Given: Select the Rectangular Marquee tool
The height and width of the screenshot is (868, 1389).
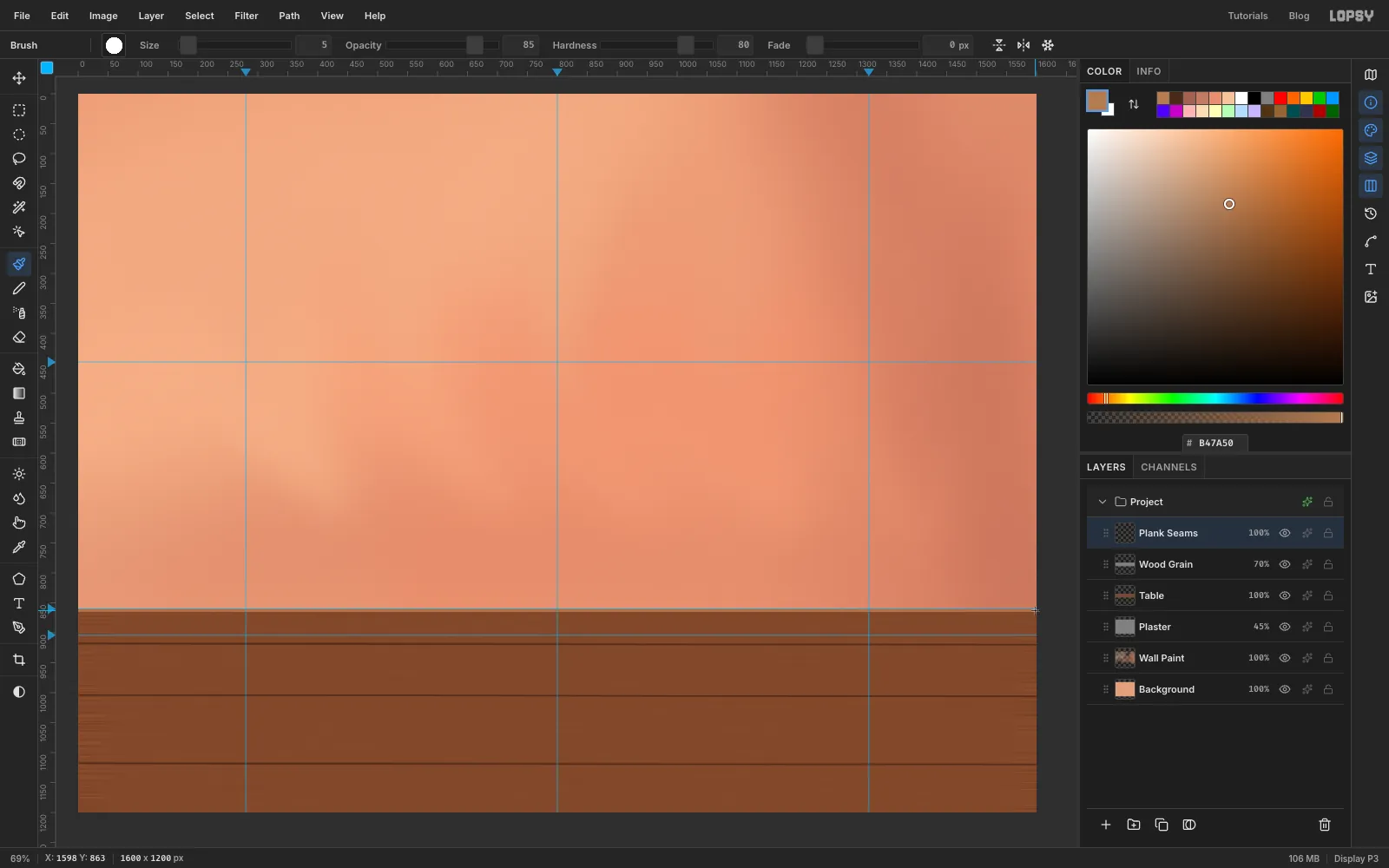Looking at the screenshot, I should pos(19,110).
